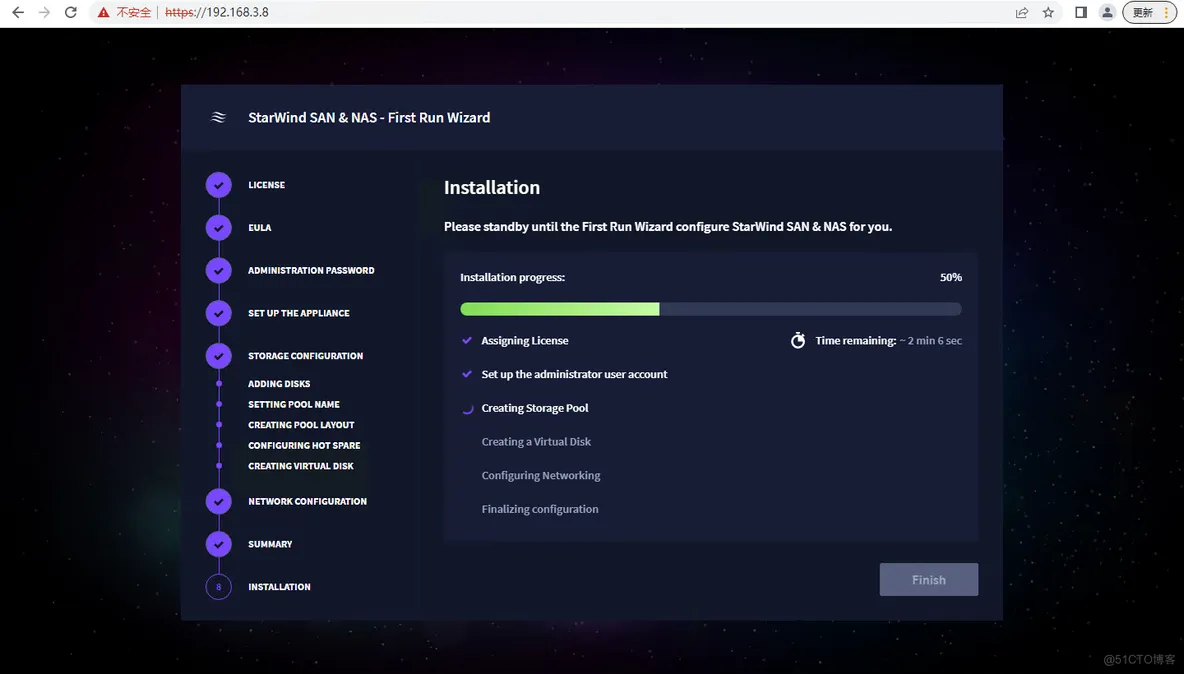Select the NETWORK CONFIGURATION step label

pyautogui.click(x=307, y=501)
